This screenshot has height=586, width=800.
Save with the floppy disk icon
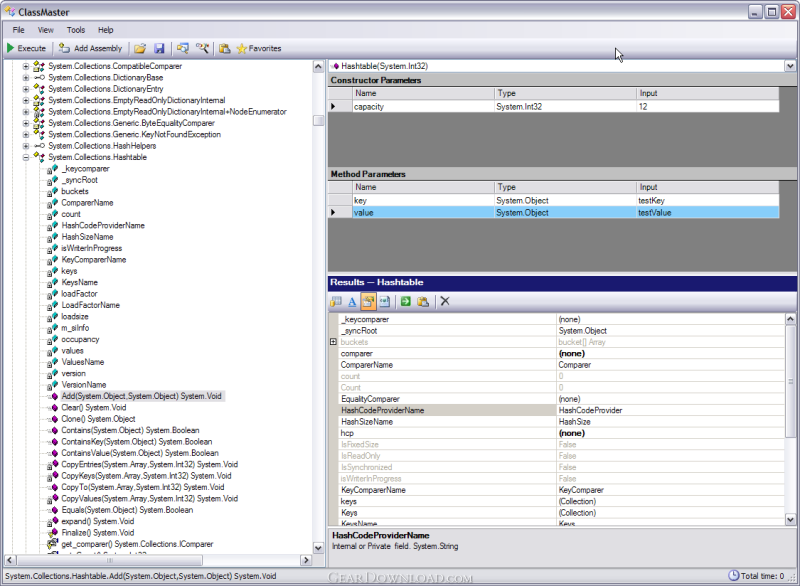159,48
